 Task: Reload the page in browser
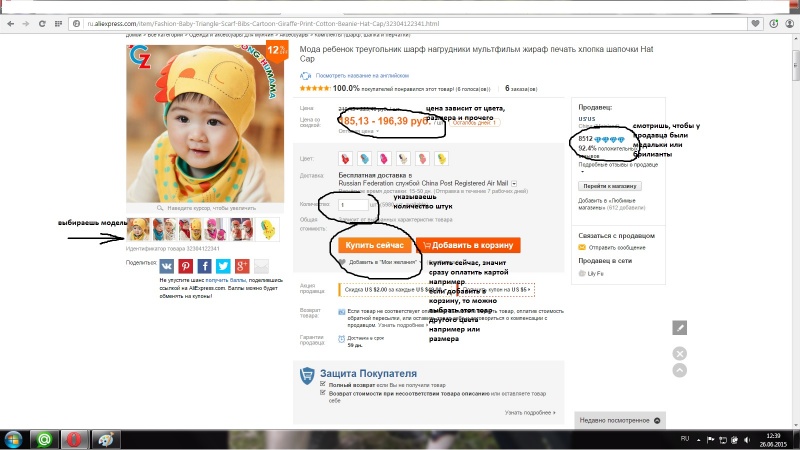42,23
